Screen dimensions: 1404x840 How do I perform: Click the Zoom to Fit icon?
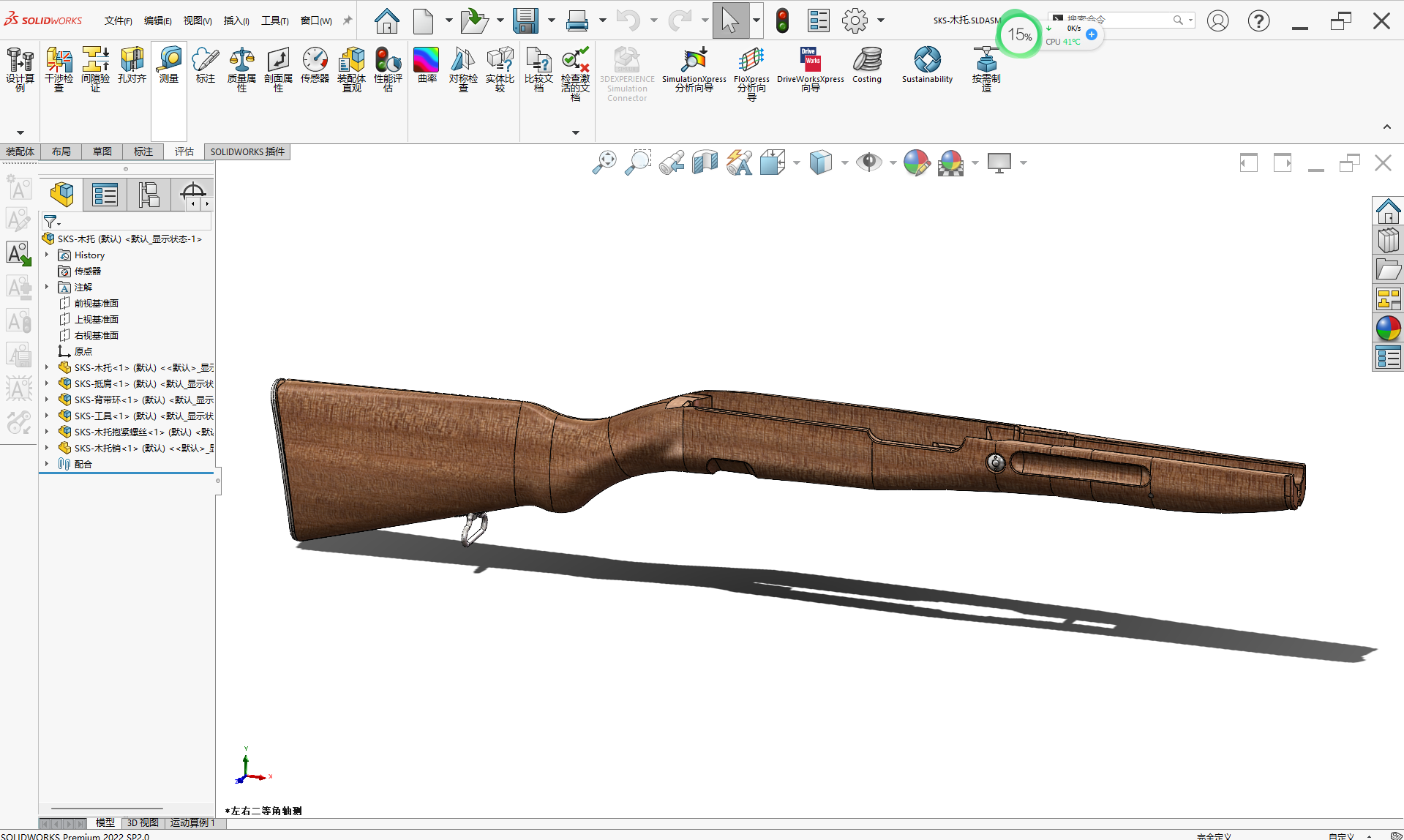[604, 162]
